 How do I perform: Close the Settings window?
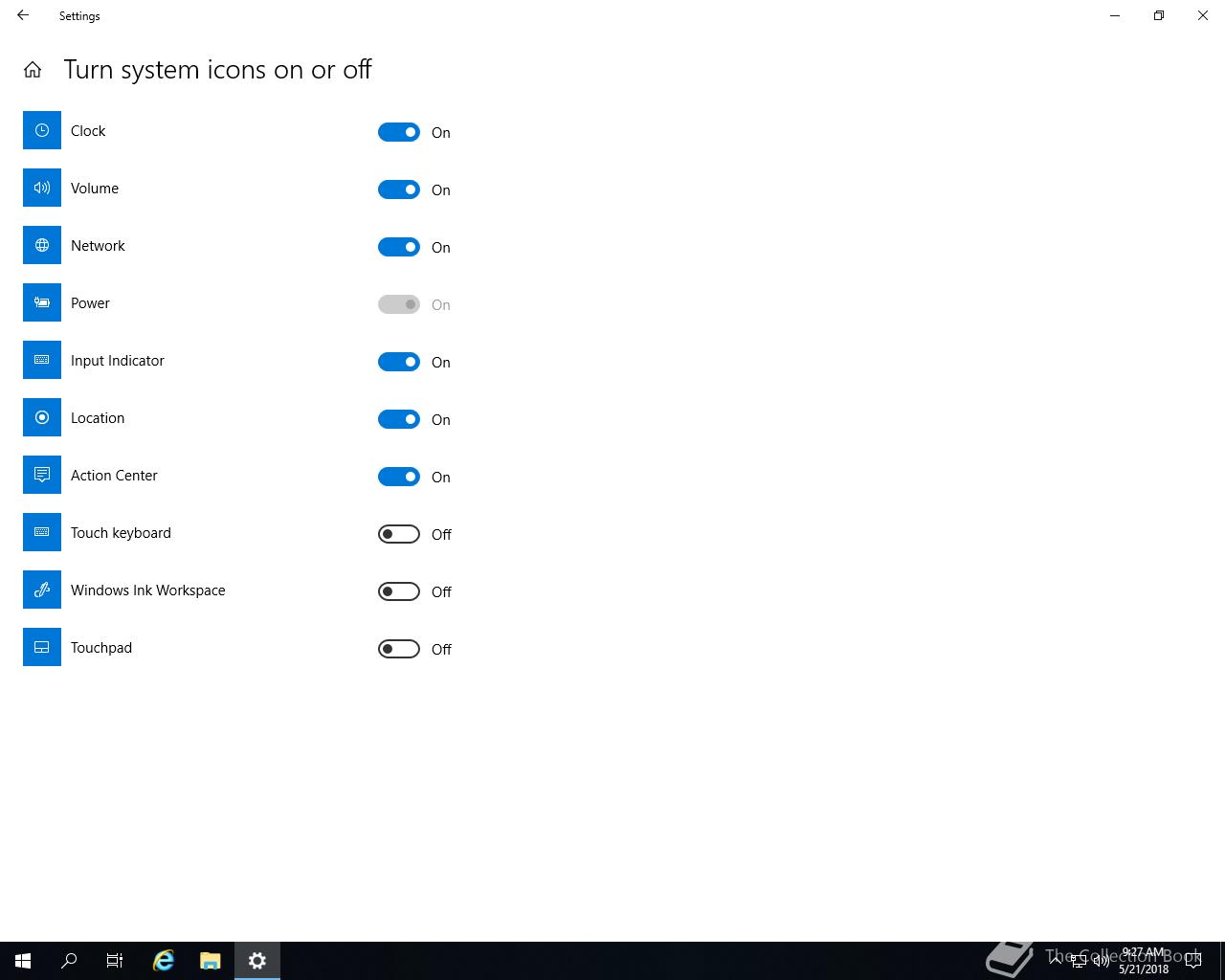point(1203,15)
